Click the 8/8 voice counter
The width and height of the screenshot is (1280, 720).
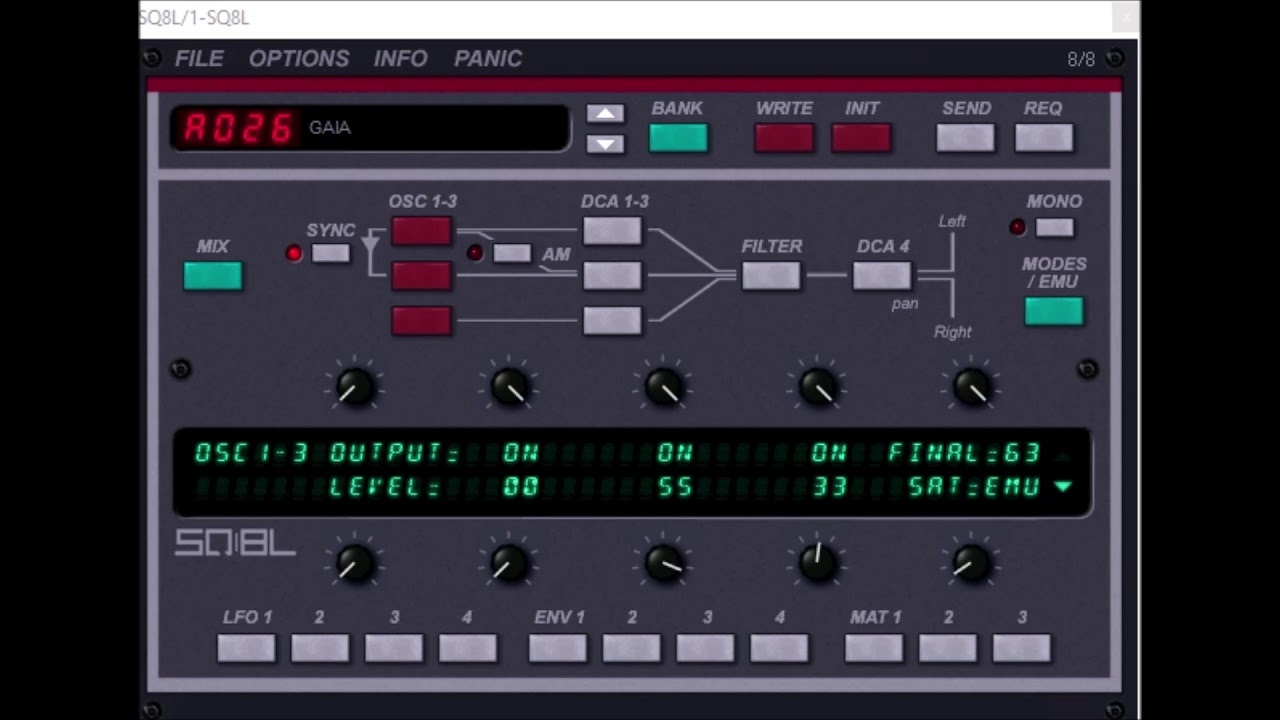click(1081, 60)
